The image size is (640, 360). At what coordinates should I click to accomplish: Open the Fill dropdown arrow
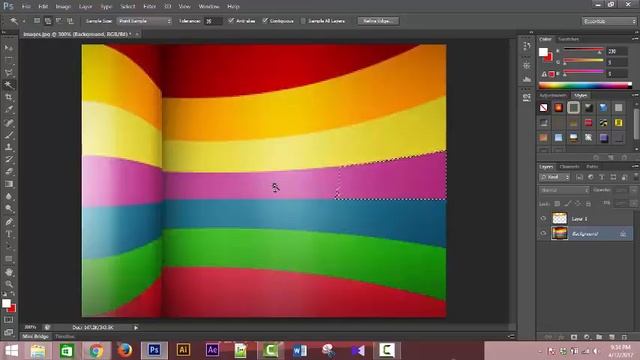pos(634,203)
